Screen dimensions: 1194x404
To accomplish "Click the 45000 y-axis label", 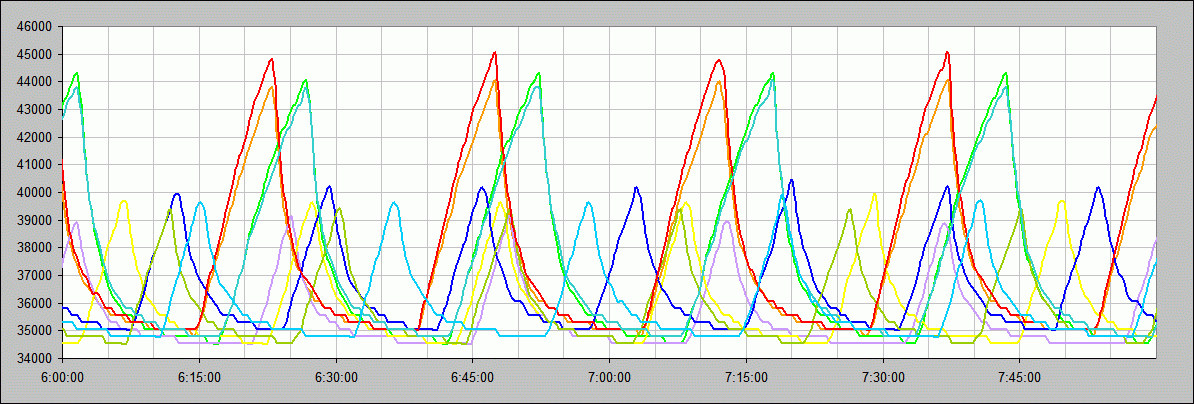I will (33, 54).
